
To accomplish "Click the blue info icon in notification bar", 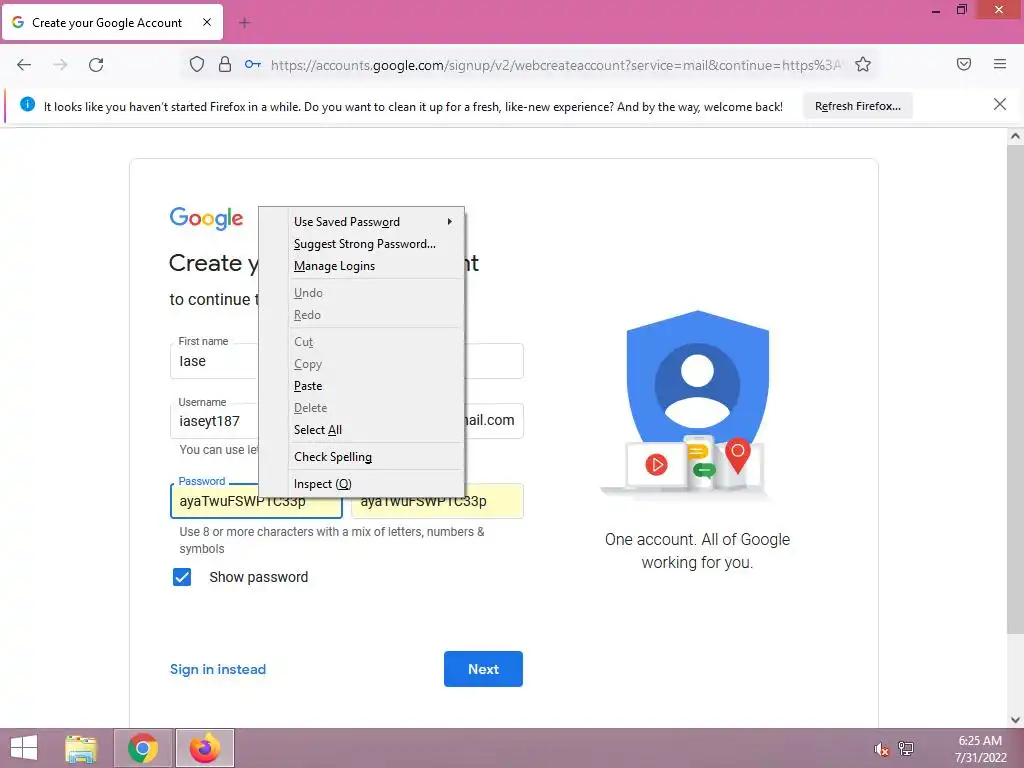I will tap(27, 104).
